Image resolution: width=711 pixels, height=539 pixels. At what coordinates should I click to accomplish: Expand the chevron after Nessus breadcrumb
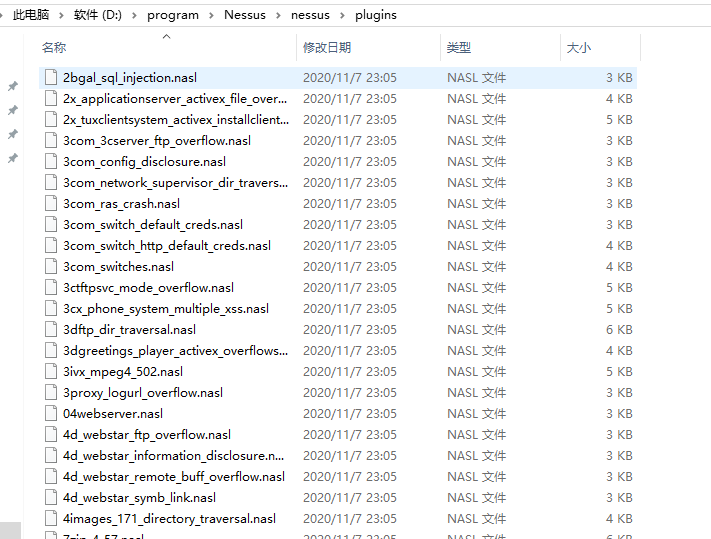[278, 15]
